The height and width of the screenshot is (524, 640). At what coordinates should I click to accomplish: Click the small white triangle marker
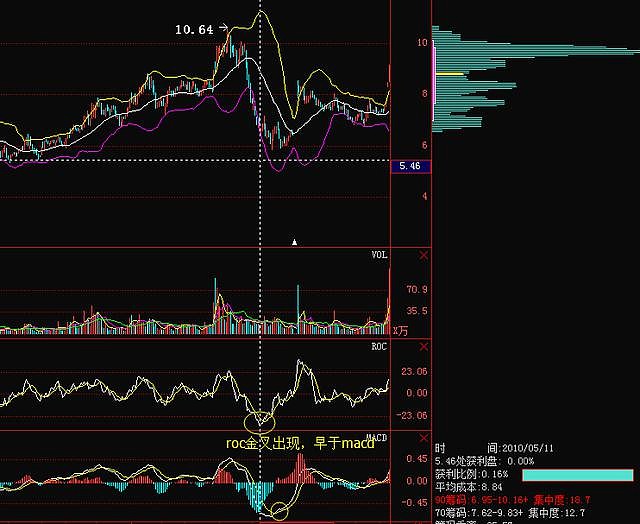tap(294, 242)
